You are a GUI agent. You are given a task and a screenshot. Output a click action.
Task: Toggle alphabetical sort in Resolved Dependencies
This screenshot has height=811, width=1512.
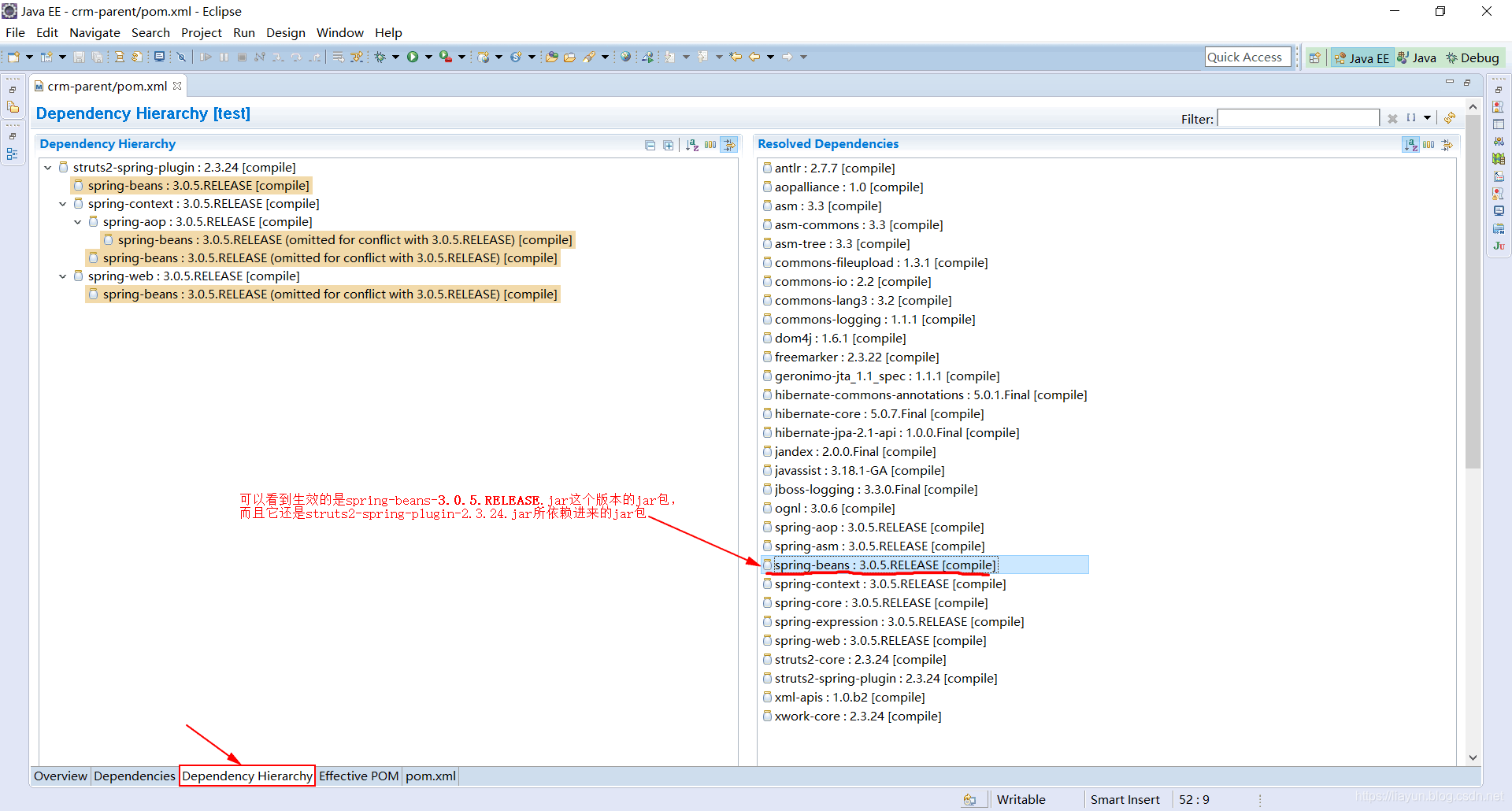[1410, 145]
